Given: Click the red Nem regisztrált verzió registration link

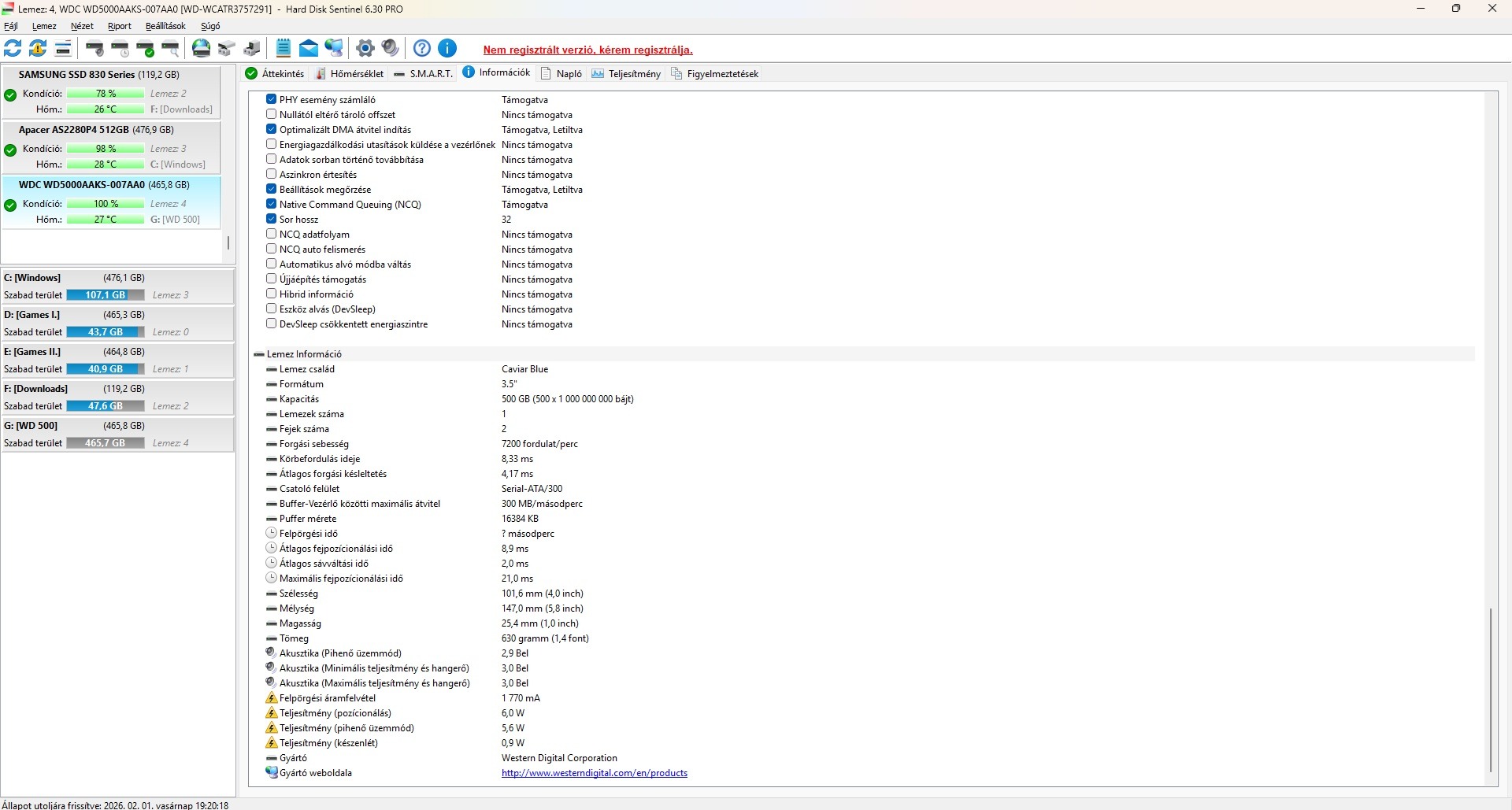Looking at the screenshot, I should click(588, 50).
